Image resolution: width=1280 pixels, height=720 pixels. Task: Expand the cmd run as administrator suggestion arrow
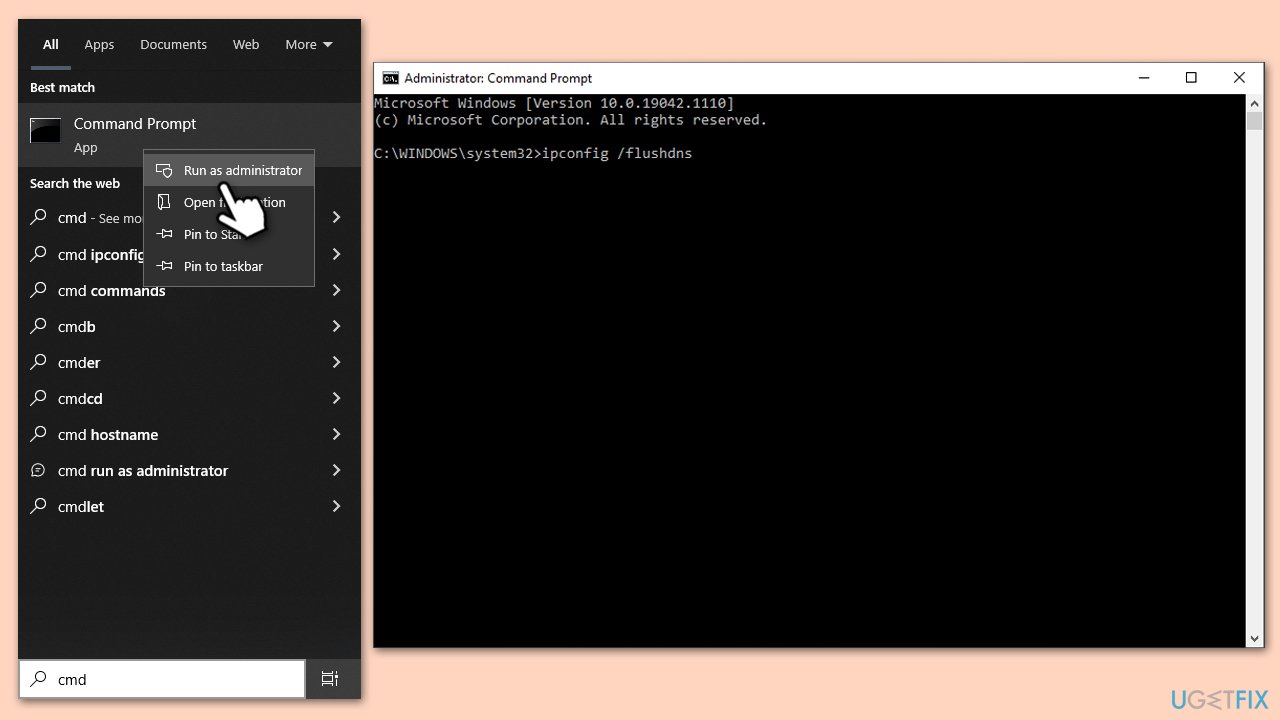(x=337, y=470)
